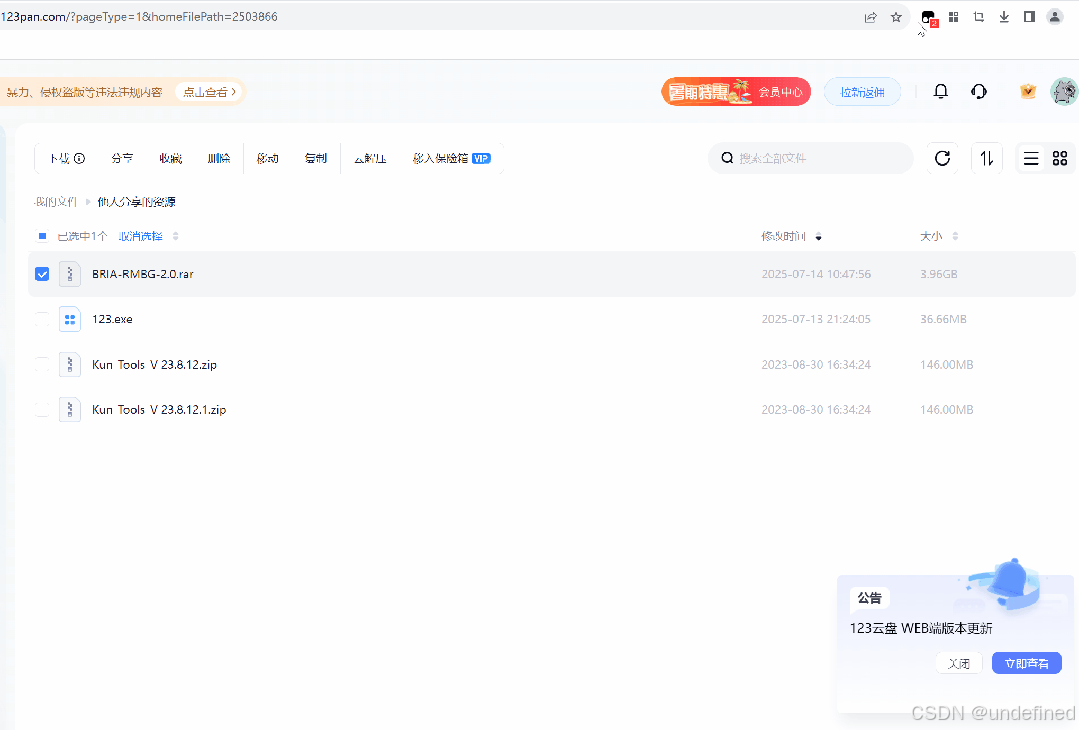Screen dimensions: 1079x730
Task: Uncheck the BRIA-RMBG-2.0.rar checkbox
Action: tap(42, 274)
